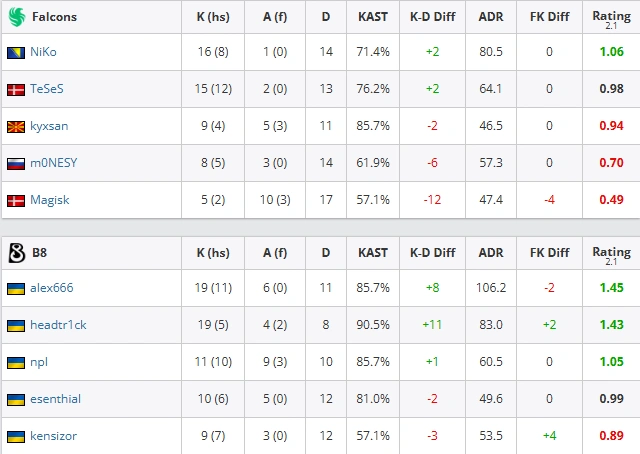Sort B8 table by Rating 2.1 header
640x454 pixels.
click(611, 255)
